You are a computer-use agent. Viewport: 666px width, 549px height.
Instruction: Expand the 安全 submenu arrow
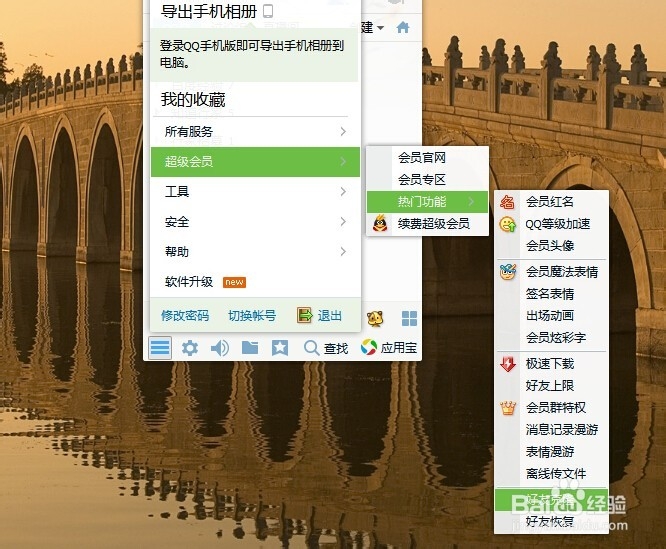tap(343, 222)
